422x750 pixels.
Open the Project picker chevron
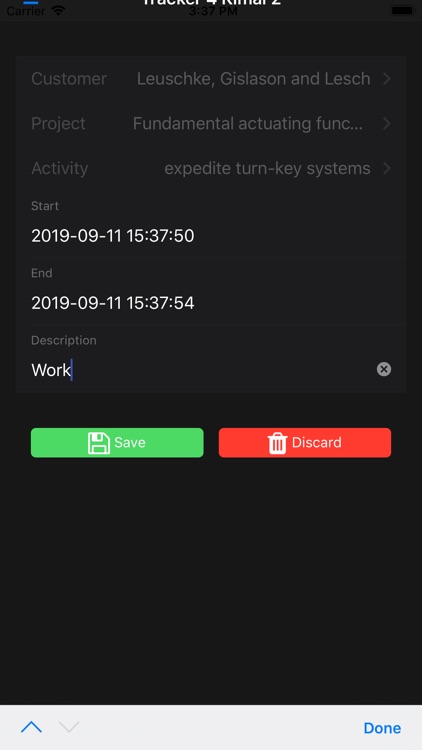pos(387,123)
